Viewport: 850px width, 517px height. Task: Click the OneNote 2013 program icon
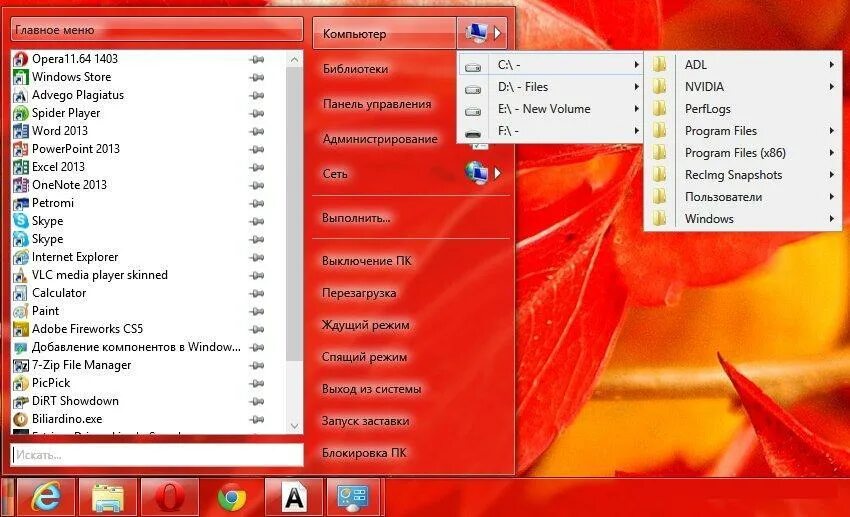coord(20,185)
